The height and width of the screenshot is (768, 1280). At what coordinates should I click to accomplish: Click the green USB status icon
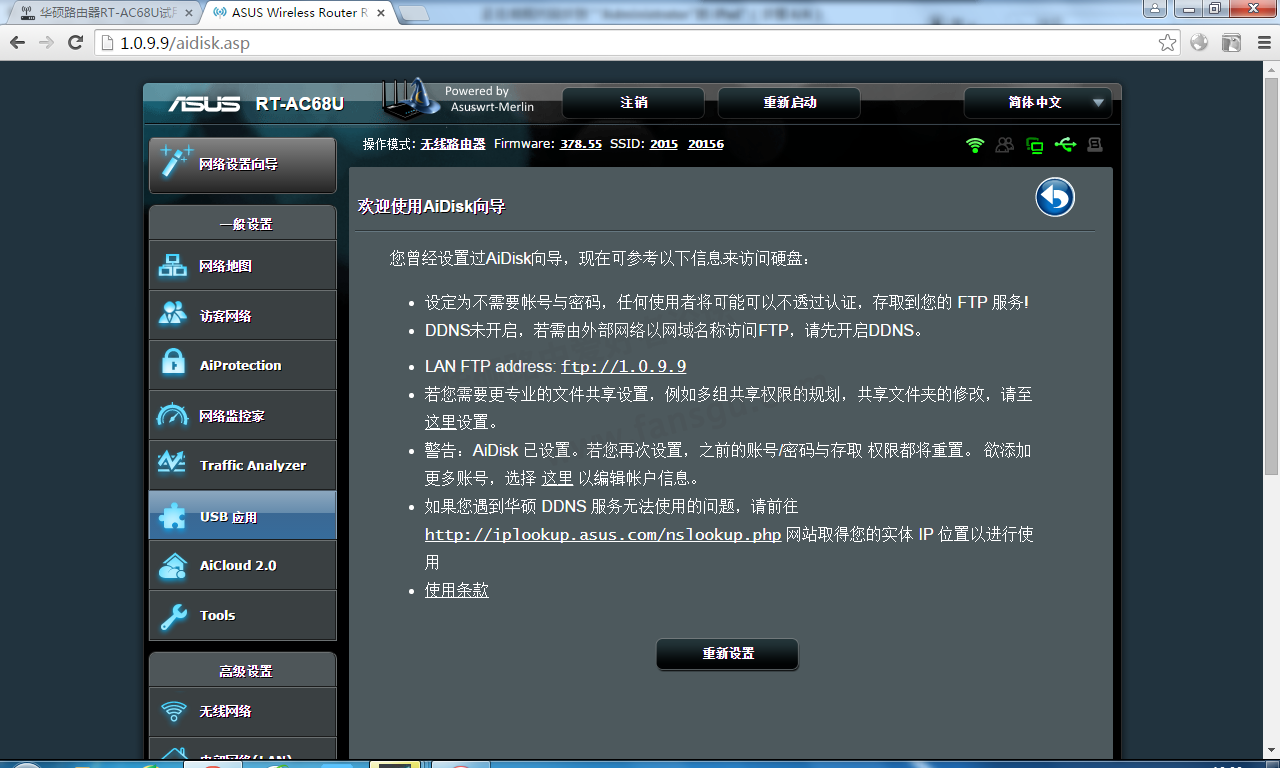tap(1065, 145)
